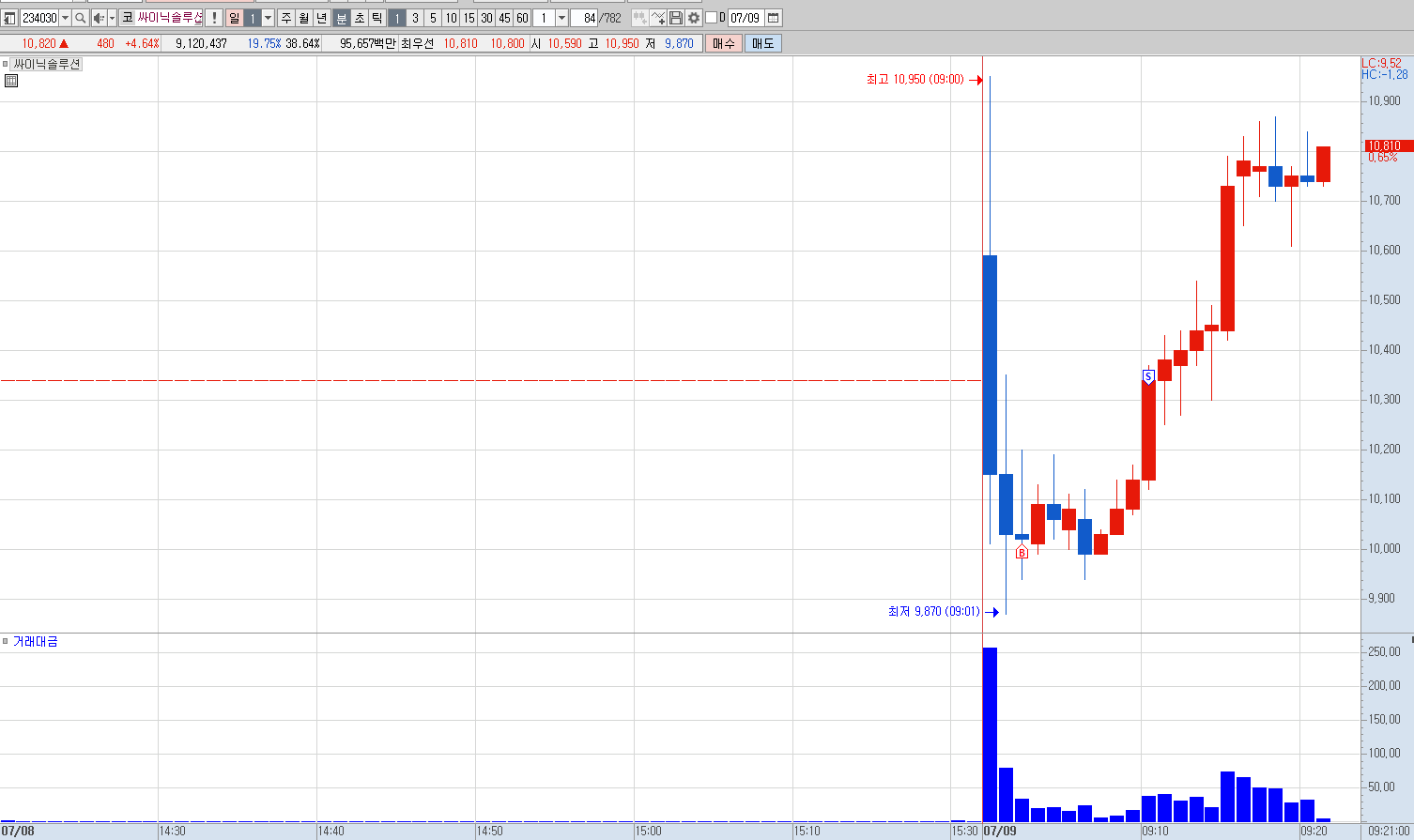Click the 매도 sell button
The image size is (1414, 840).
pyautogui.click(x=762, y=43)
